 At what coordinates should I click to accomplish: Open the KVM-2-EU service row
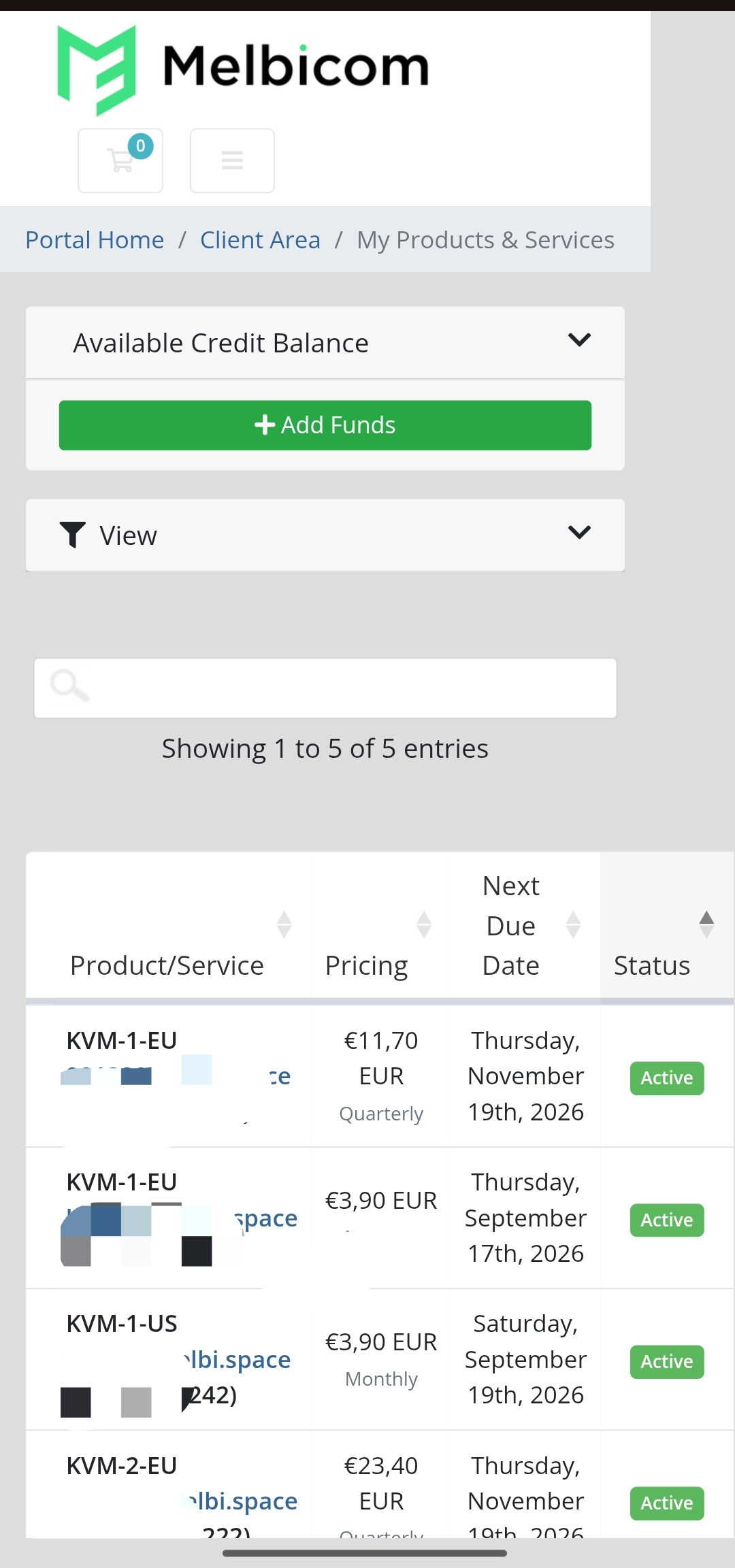(x=380, y=1484)
